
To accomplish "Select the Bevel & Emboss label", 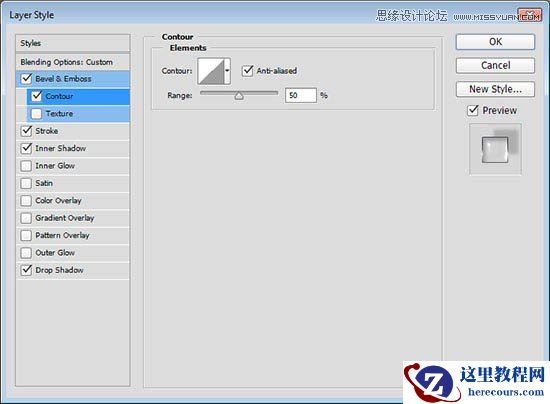I will click(x=63, y=79).
